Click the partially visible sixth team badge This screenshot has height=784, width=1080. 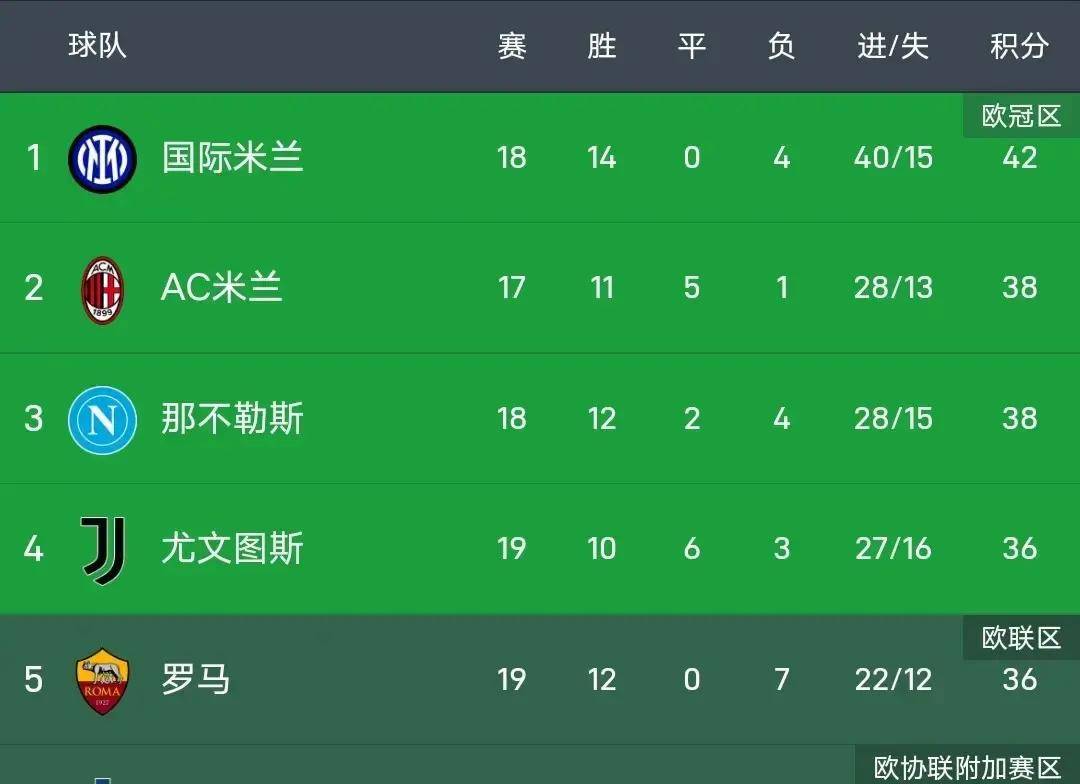point(101,780)
